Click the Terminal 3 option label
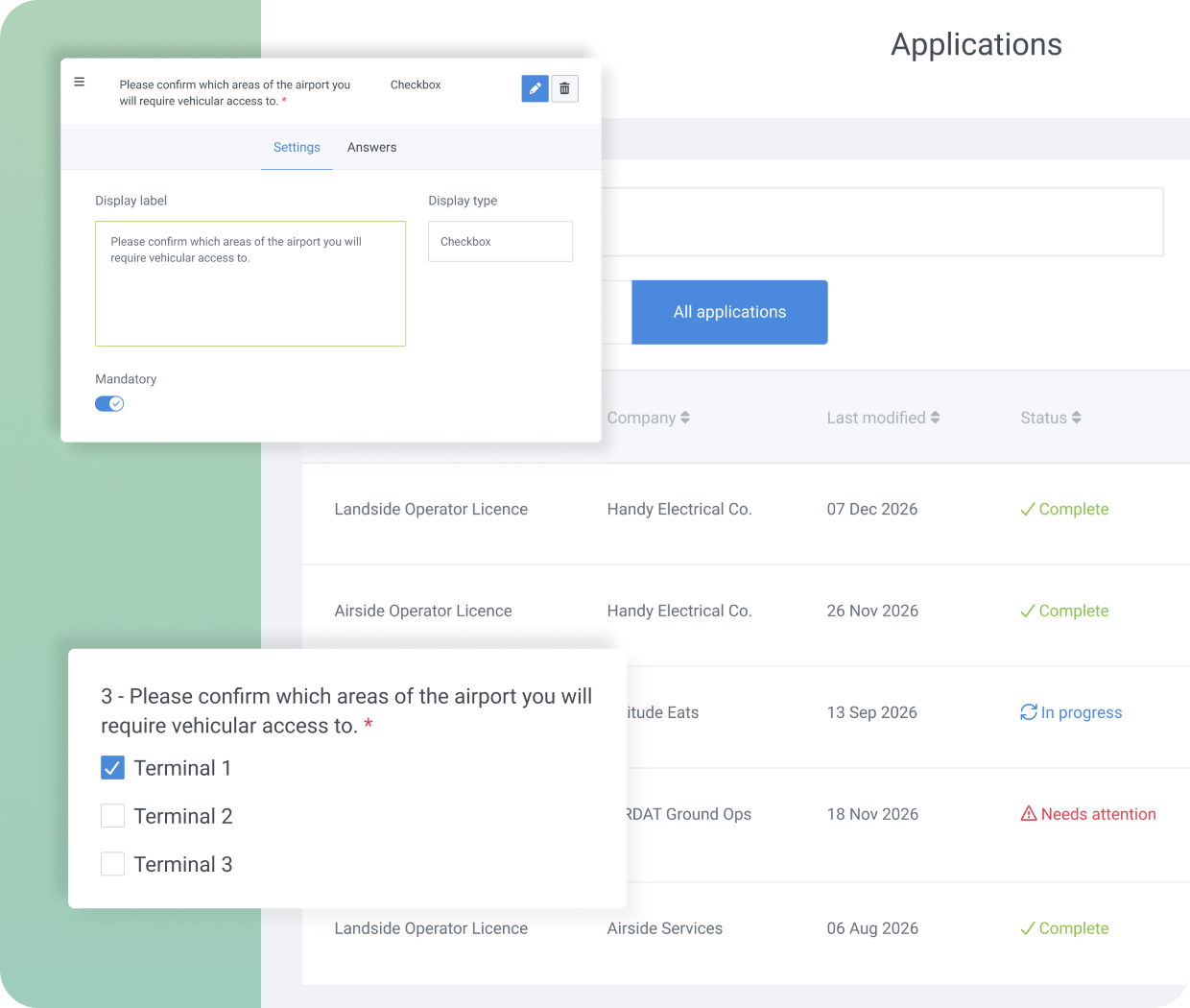 click(183, 865)
